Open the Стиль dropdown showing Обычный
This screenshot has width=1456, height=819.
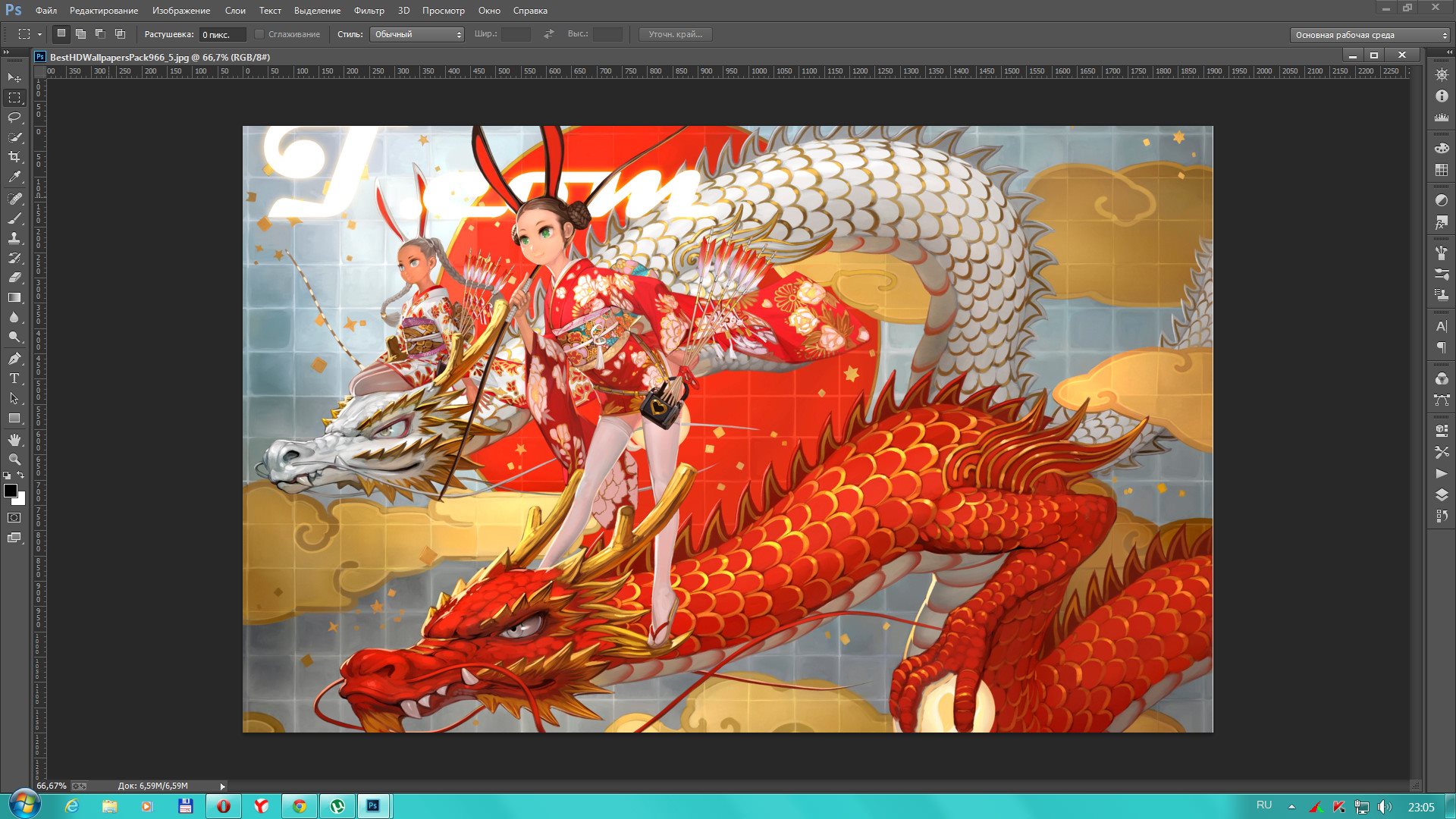coord(417,34)
